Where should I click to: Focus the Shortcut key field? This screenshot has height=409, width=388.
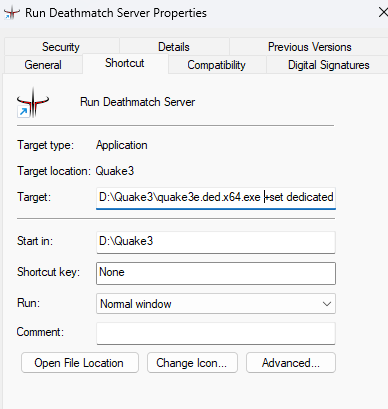click(216, 273)
